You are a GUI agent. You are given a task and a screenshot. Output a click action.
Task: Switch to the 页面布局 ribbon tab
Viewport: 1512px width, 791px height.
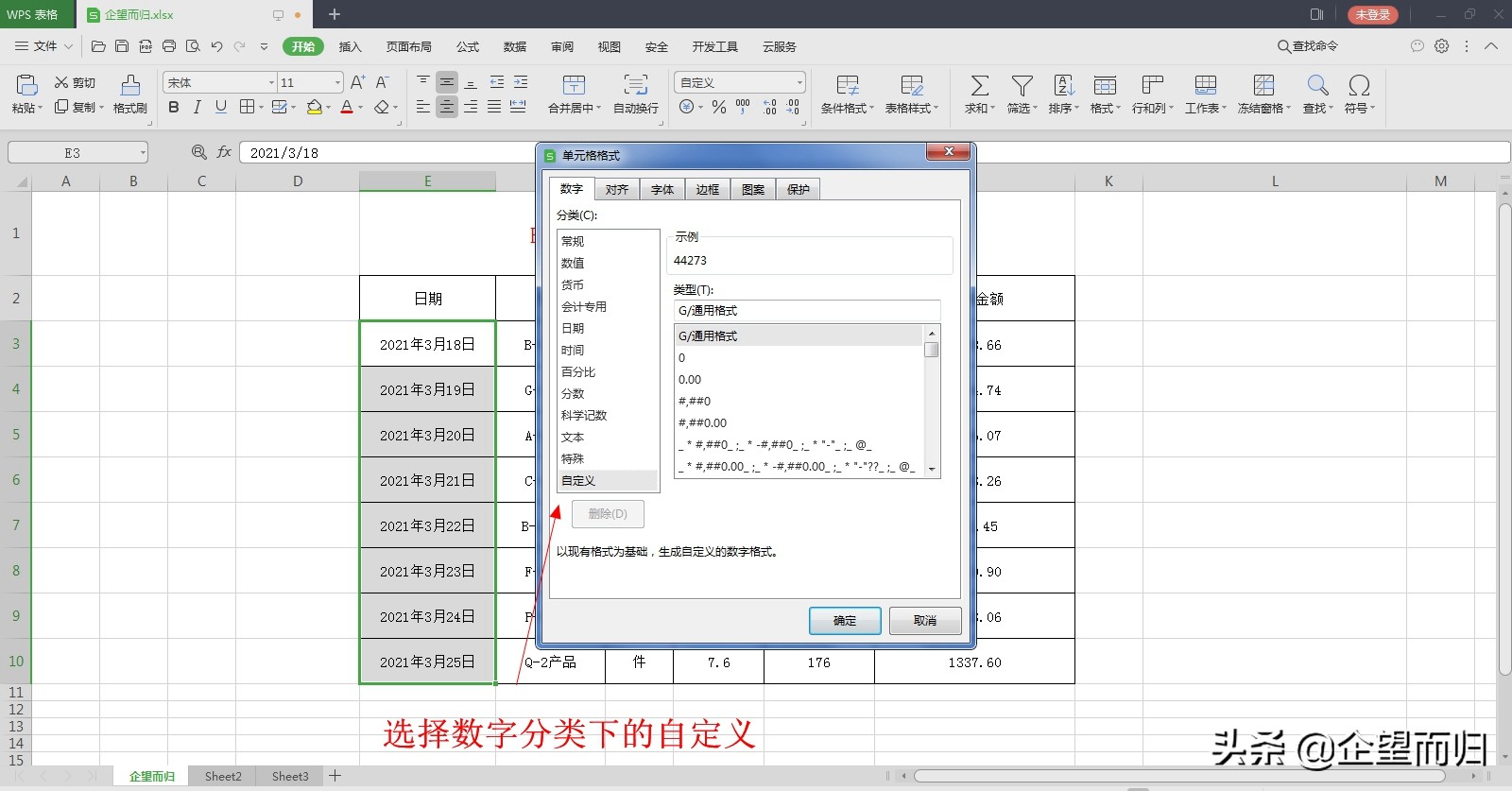409,46
